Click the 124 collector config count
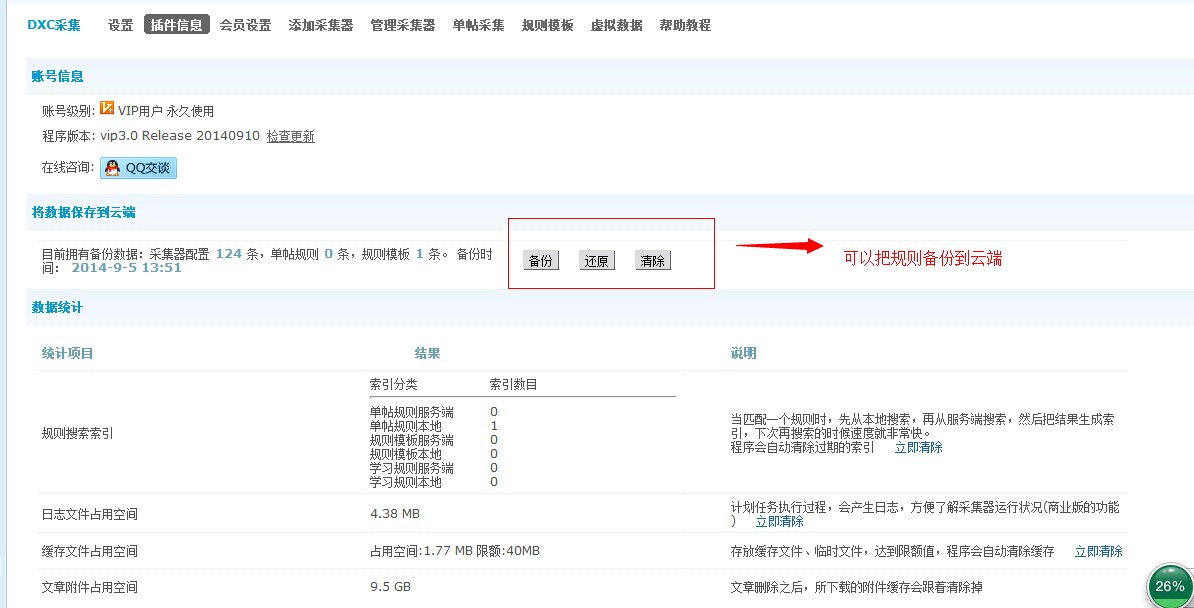Image resolution: width=1194 pixels, height=608 pixels. 228,254
